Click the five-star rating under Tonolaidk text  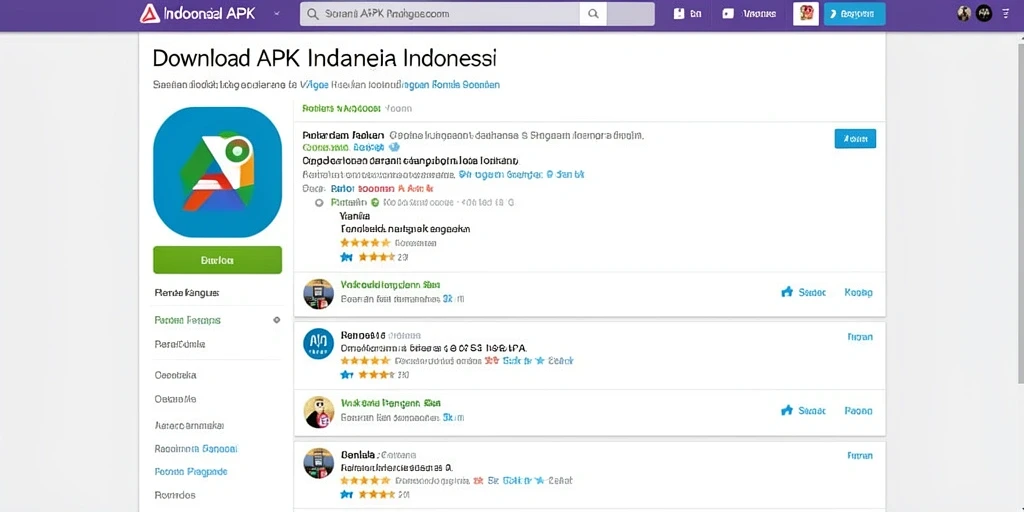tap(365, 242)
